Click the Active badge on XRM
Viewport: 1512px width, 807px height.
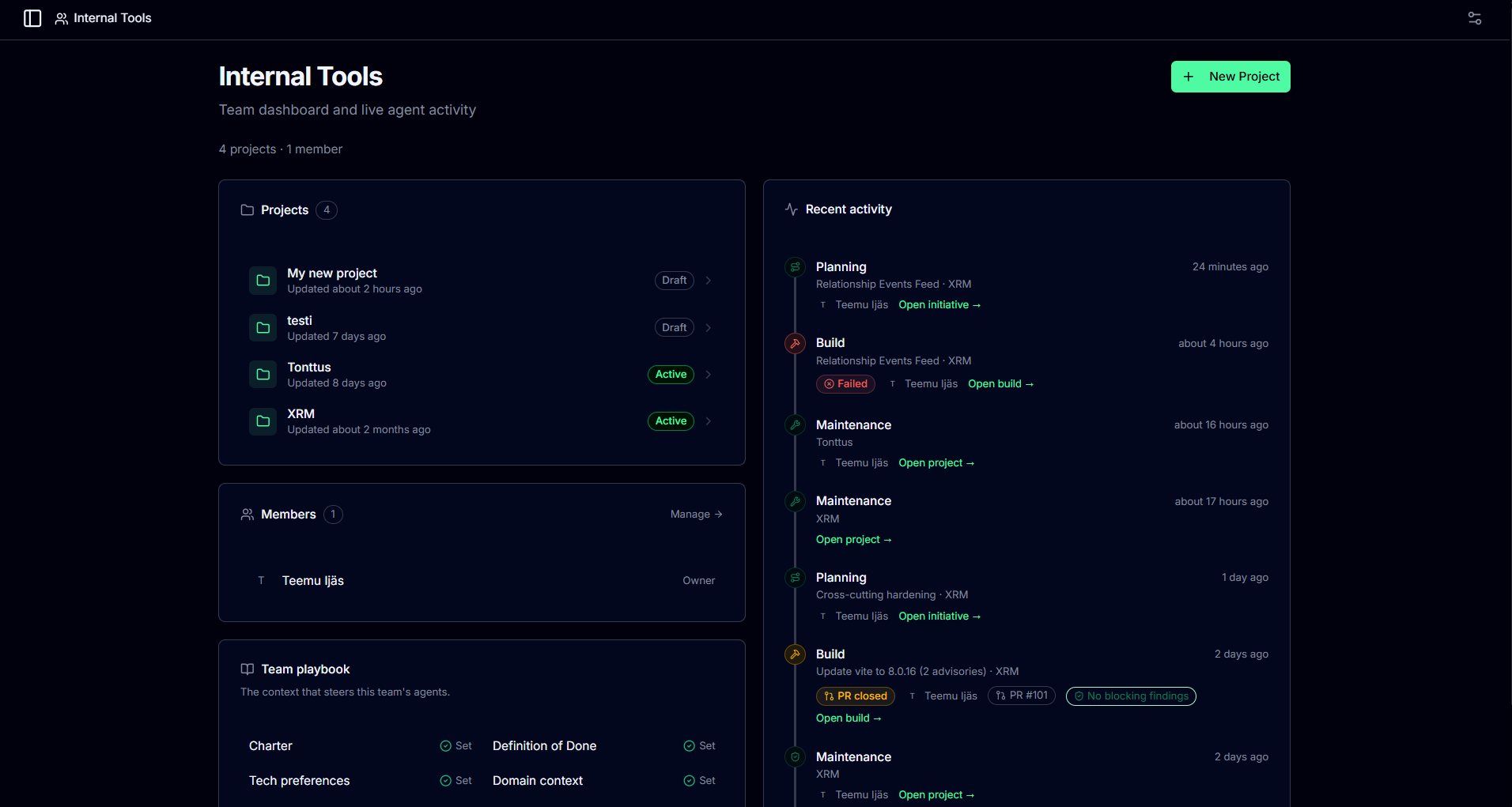671,421
